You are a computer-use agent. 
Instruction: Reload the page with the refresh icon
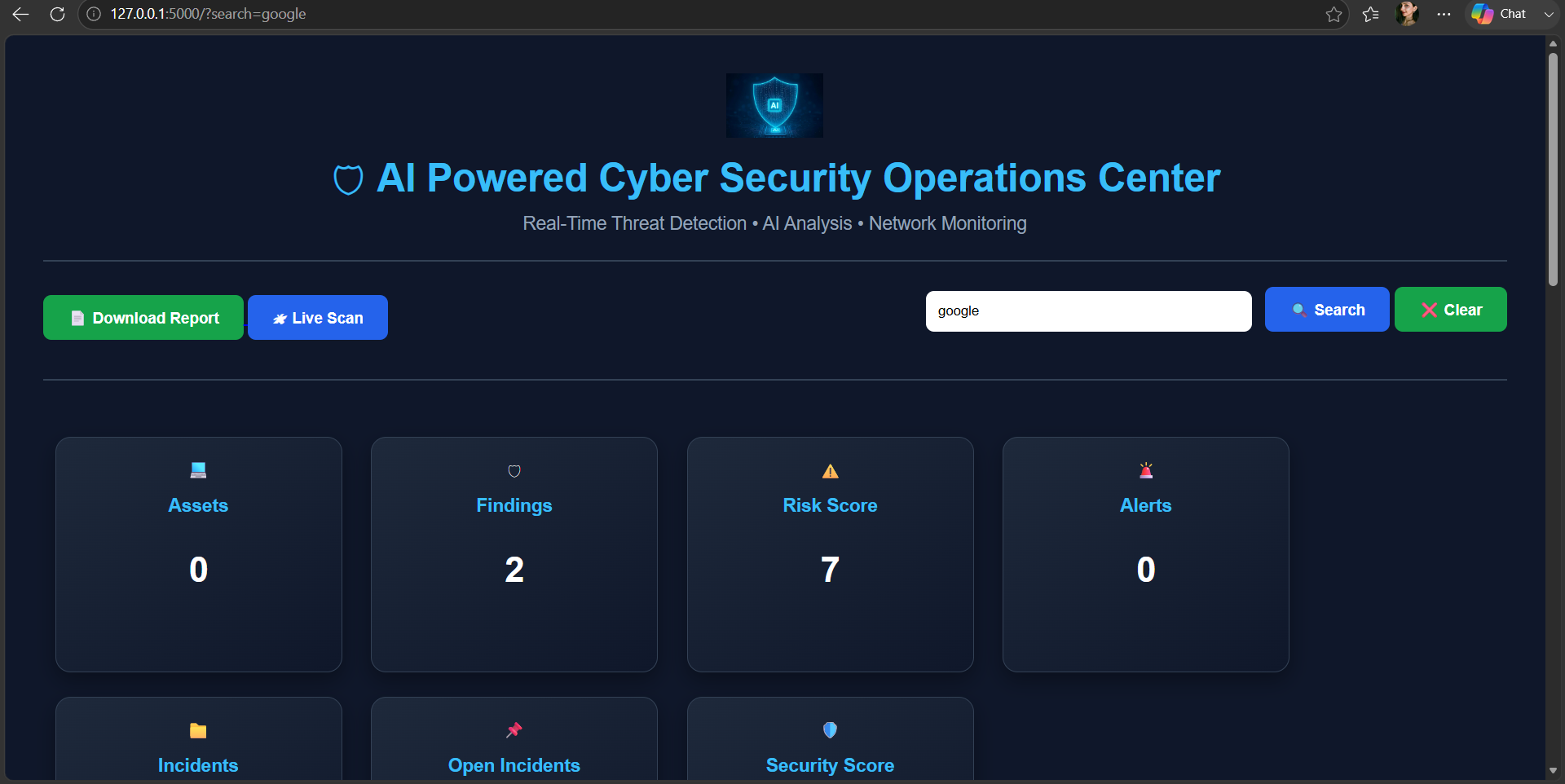57,14
